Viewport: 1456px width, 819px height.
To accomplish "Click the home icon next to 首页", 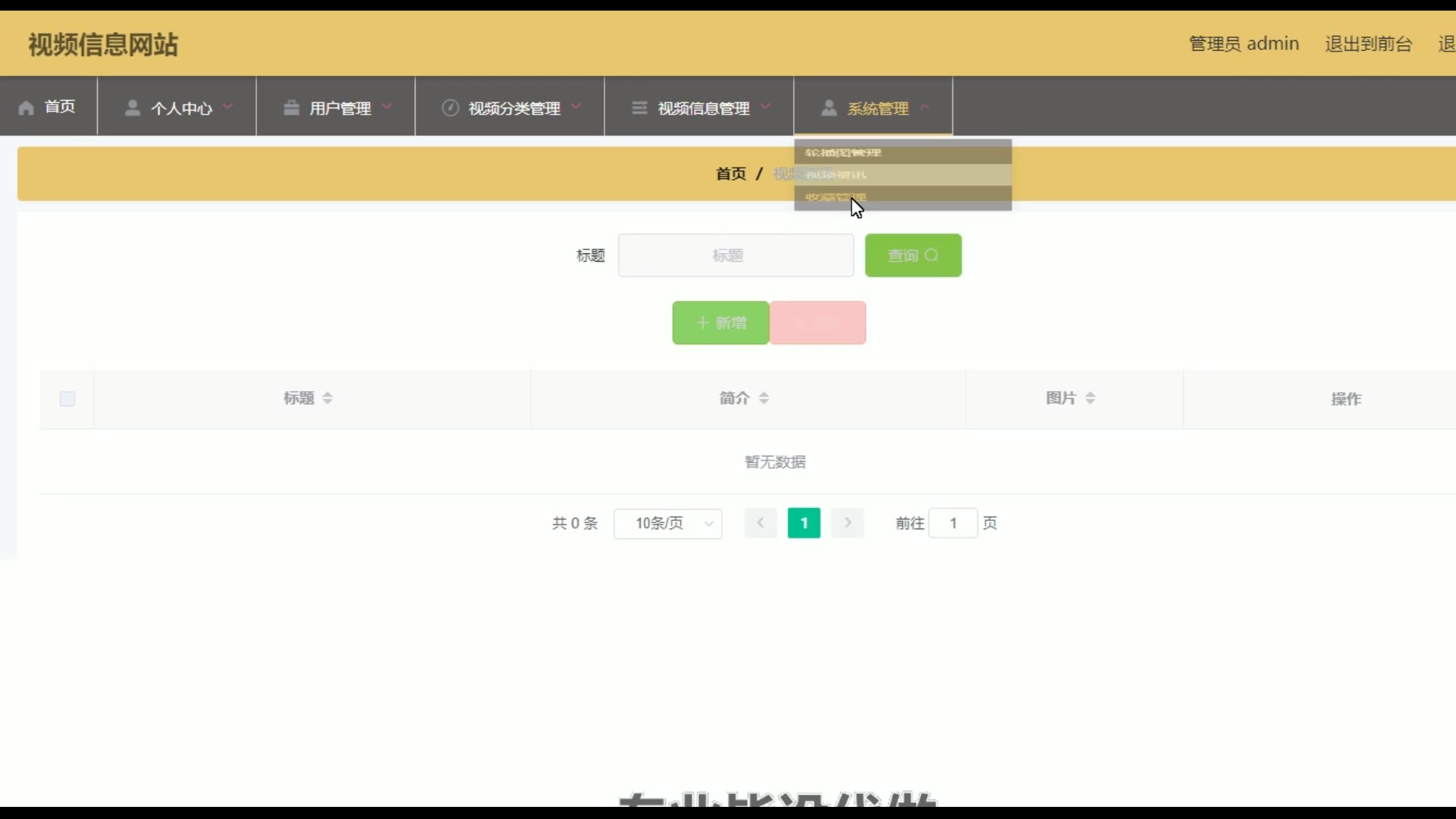I will 27,108.
